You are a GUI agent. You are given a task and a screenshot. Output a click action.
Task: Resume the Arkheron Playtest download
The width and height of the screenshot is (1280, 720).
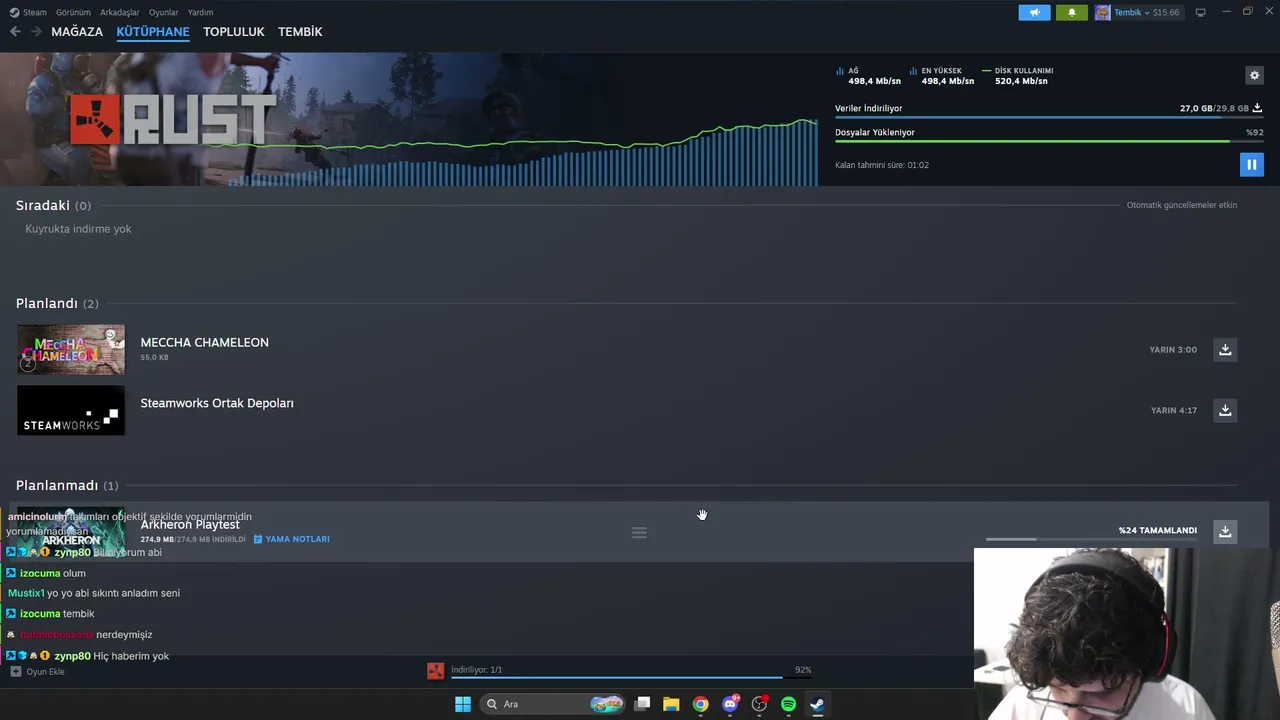(1225, 531)
